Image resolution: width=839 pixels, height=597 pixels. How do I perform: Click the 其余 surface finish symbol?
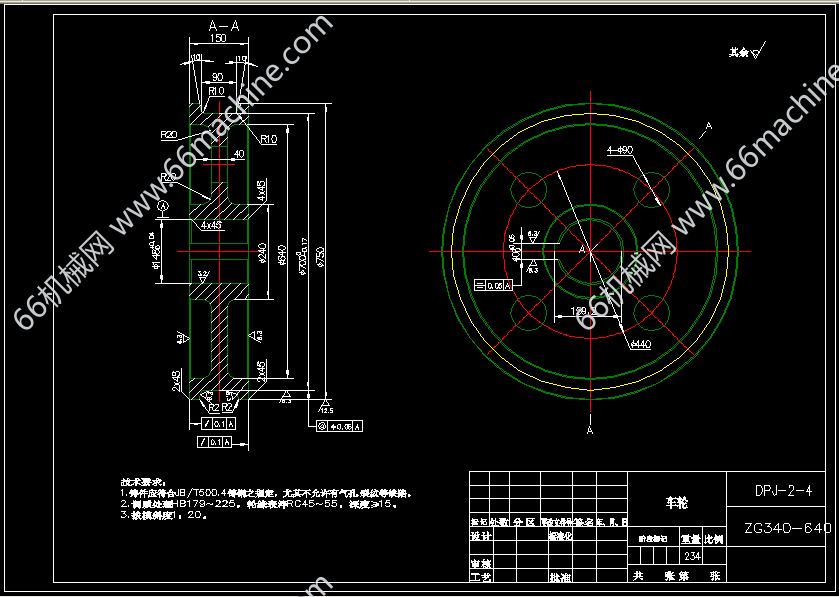point(745,50)
